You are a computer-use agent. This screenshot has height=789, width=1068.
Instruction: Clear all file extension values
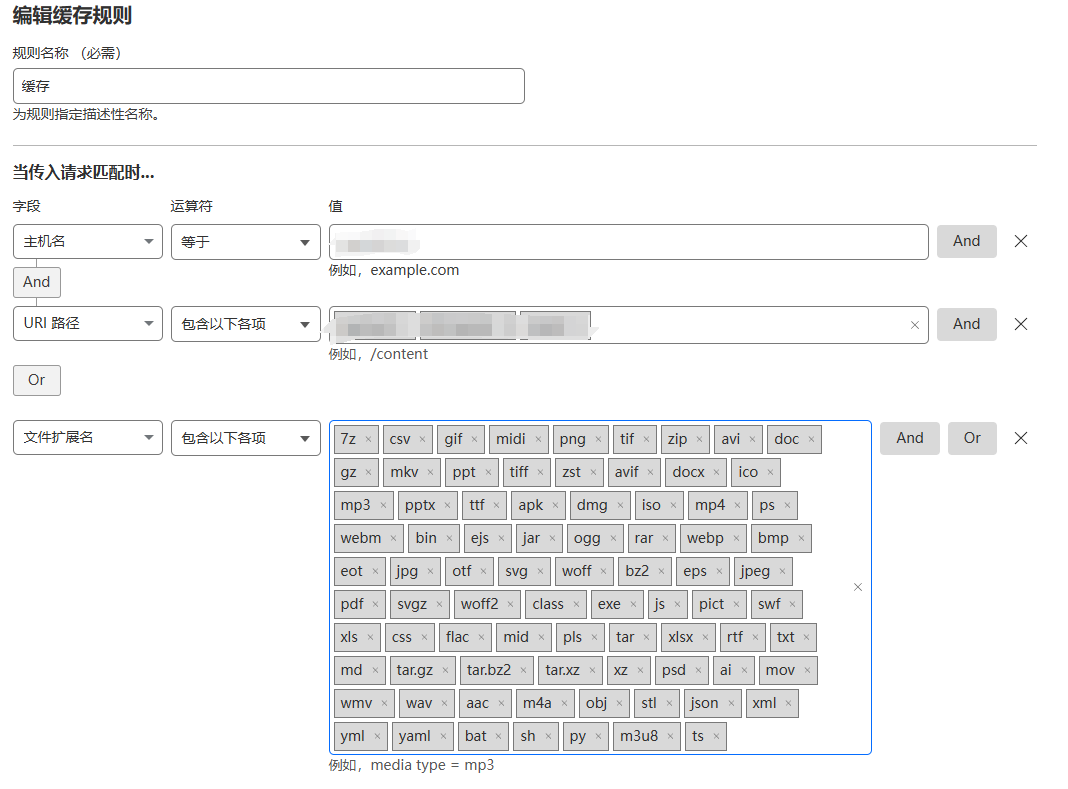[x=858, y=587]
